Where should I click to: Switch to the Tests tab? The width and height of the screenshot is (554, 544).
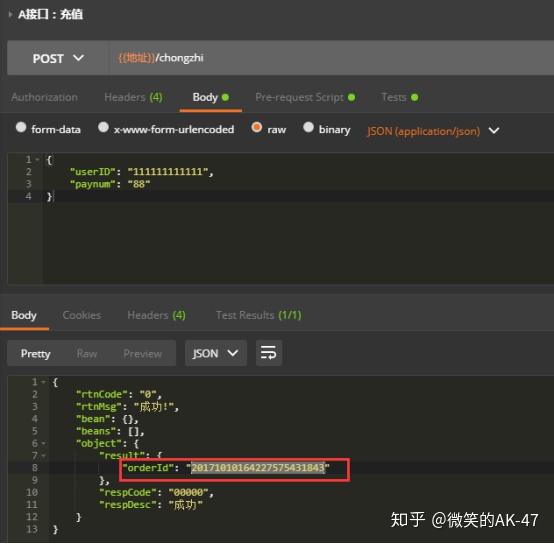pyautogui.click(x=400, y=97)
